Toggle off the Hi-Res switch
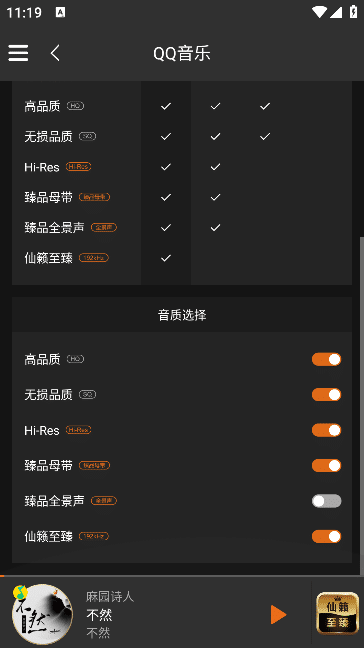The width and height of the screenshot is (364, 648). point(326,430)
